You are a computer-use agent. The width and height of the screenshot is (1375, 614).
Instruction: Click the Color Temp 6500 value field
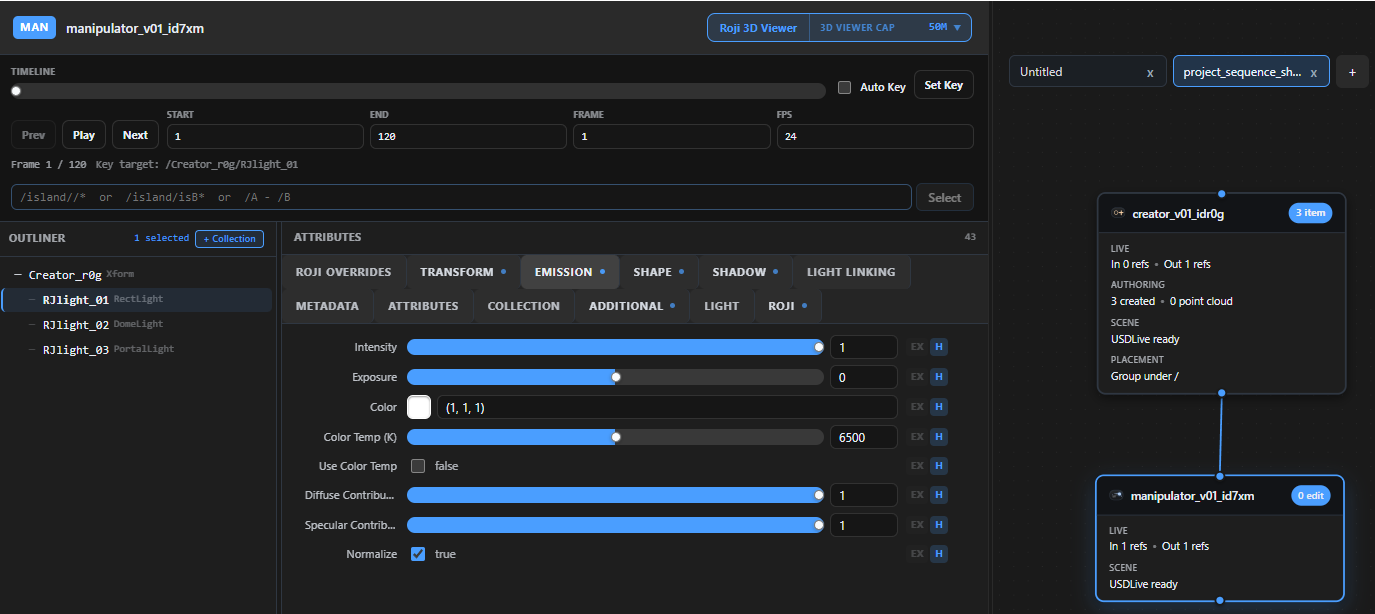coord(864,437)
